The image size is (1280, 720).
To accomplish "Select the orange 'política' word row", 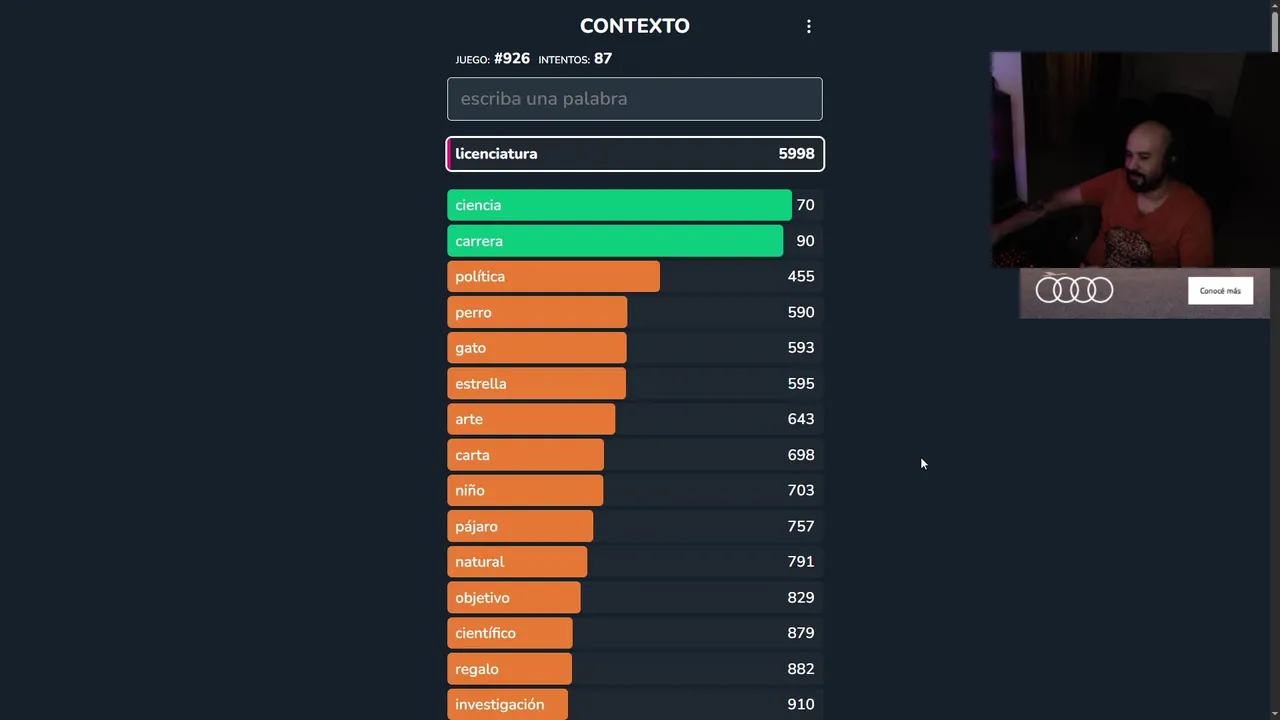I will click(x=553, y=277).
